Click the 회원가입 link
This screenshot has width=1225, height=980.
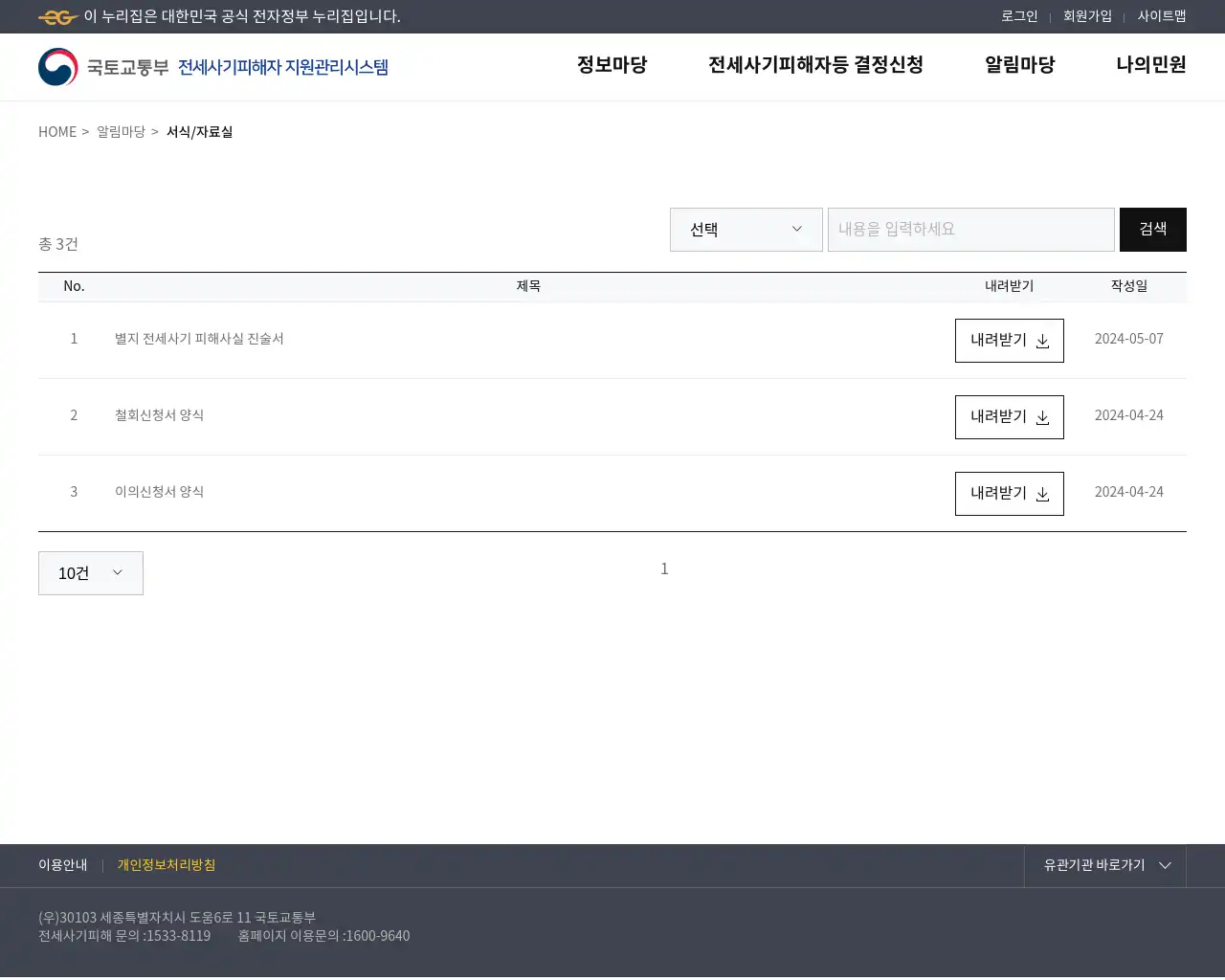1087,16
